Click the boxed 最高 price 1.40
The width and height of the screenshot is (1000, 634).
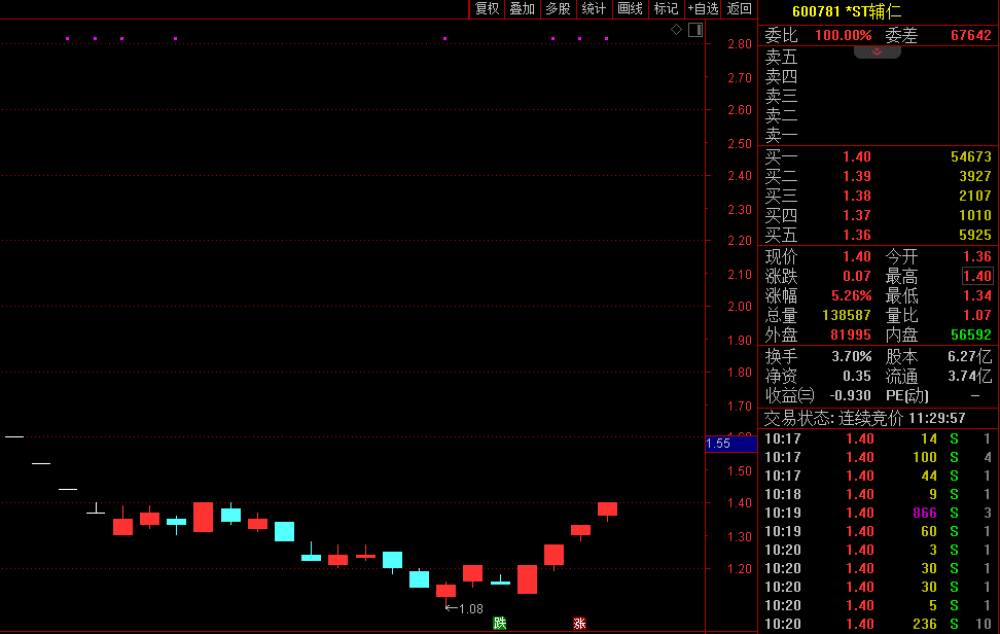(977, 277)
